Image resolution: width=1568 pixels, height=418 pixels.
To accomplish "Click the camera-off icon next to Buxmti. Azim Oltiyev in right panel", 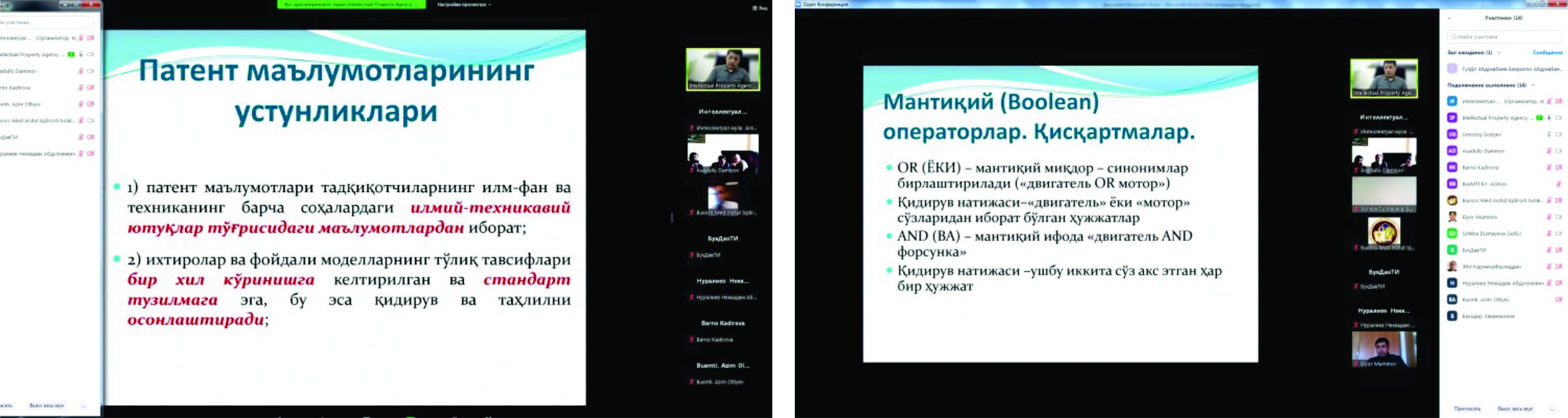I will tap(1558, 299).
